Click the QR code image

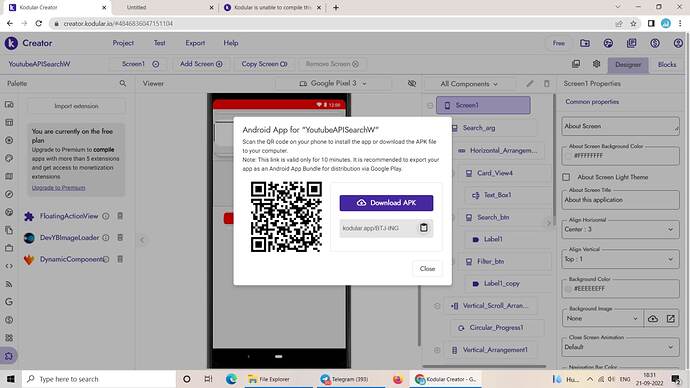(286, 217)
